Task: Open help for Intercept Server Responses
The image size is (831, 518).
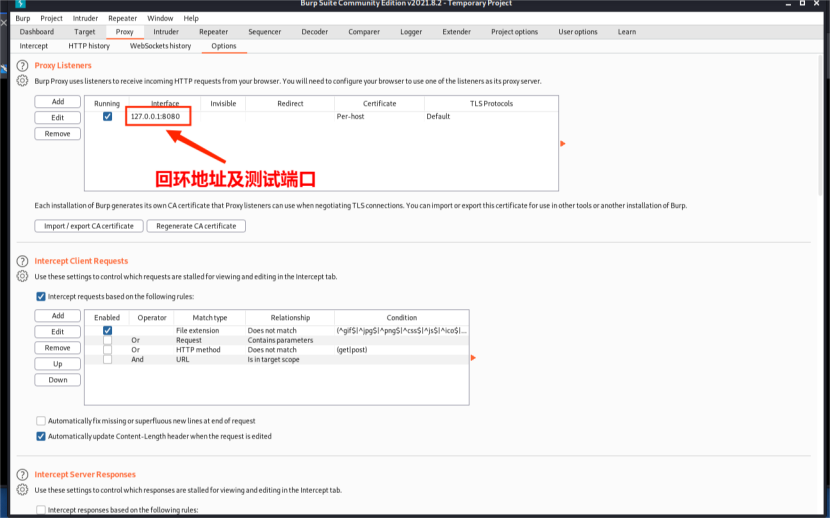Action: pyautogui.click(x=22, y=475)
